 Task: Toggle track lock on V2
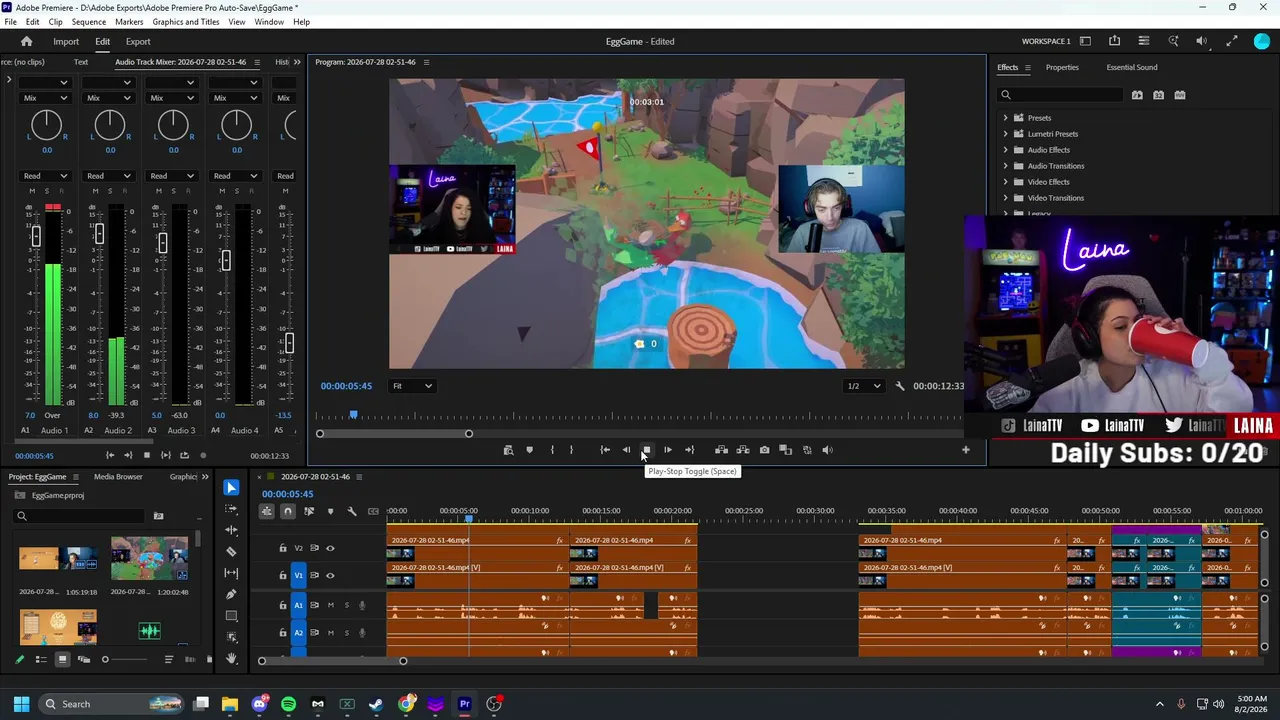(x=282, y=548)
